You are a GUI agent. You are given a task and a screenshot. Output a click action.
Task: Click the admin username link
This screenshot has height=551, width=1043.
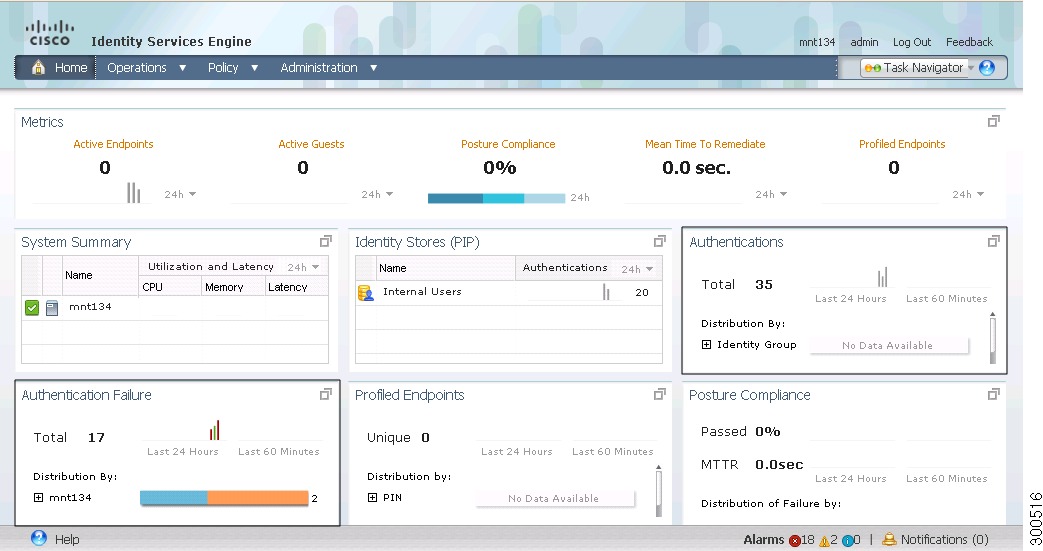point(864,42)
